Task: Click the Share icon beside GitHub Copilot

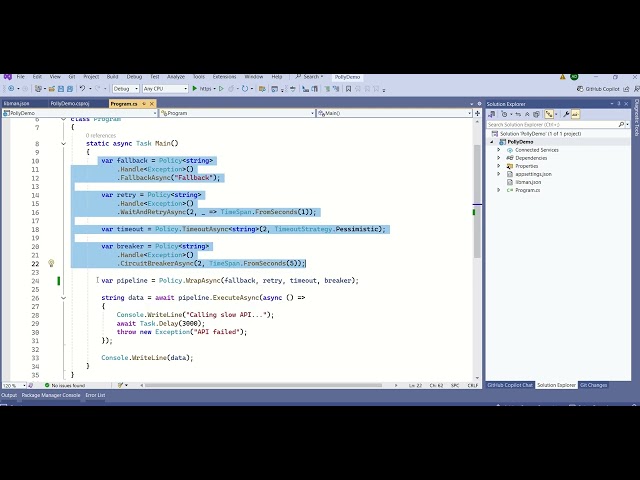Action: point(626,89)
